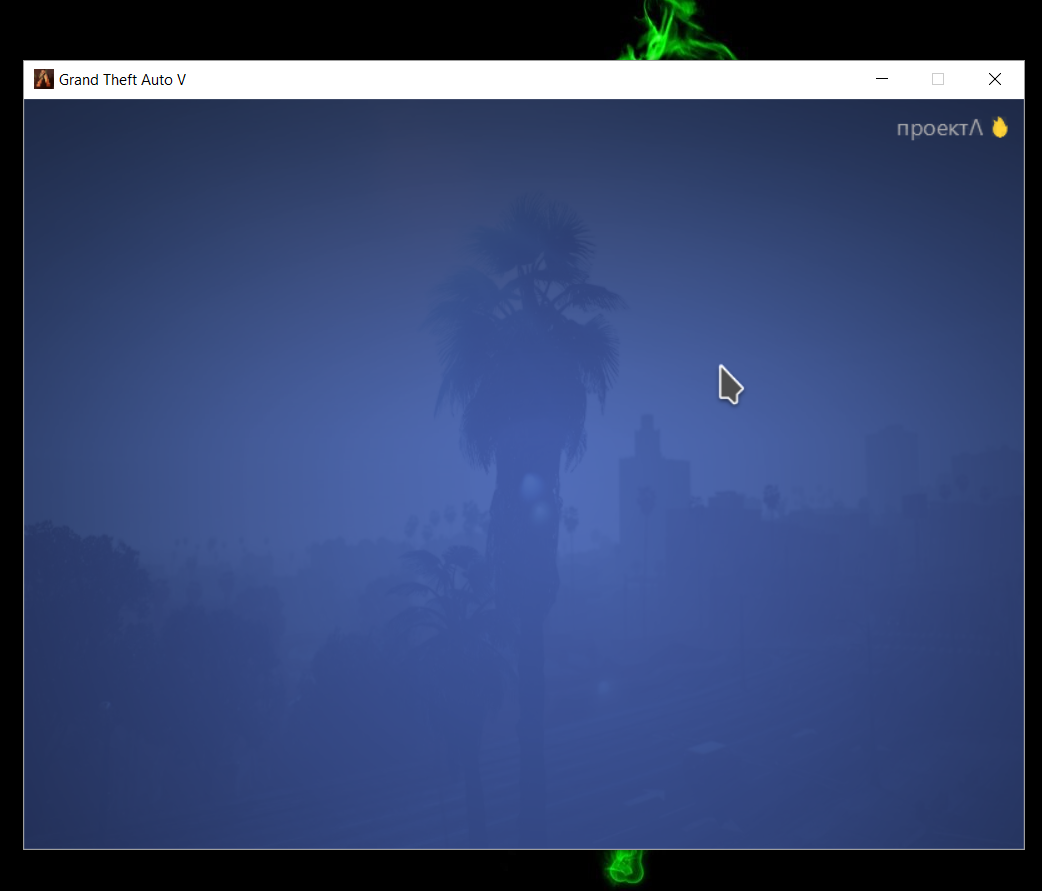Viewport: 1042px width, 891px height.
Task: Minimize the Grand Theft Auto V window
Action: (882, 79)
